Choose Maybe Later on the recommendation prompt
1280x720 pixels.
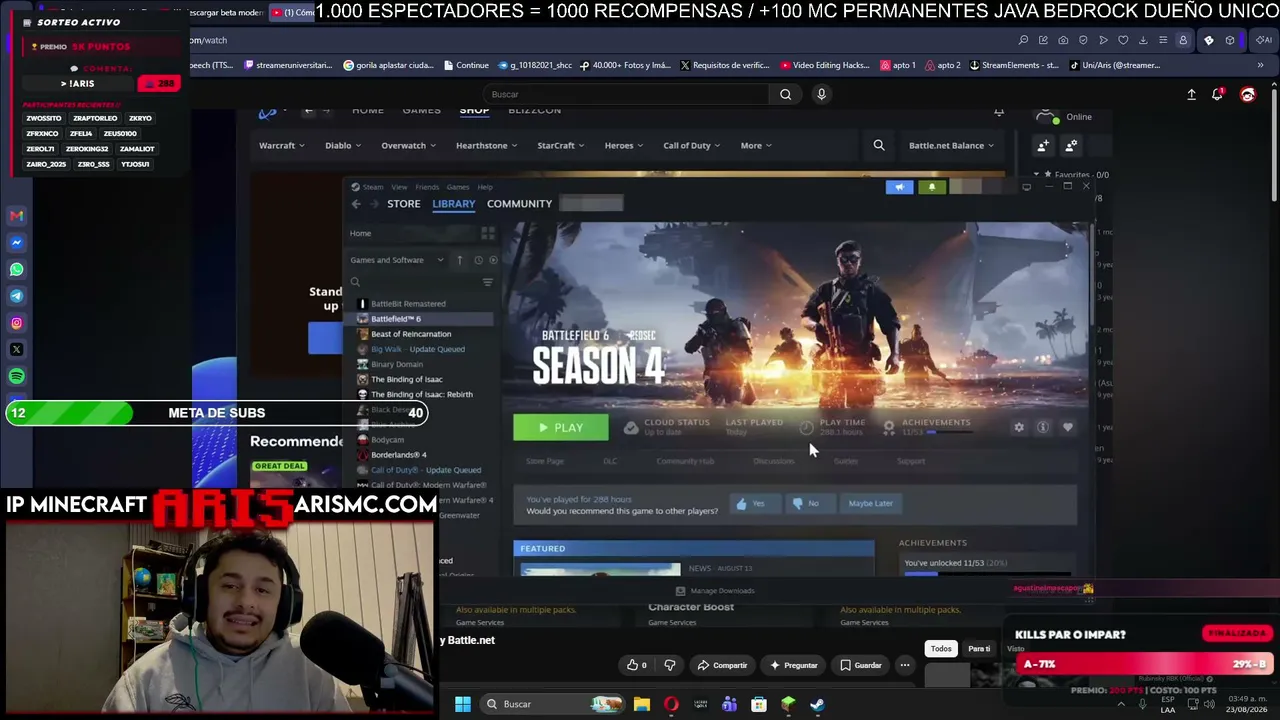871,503
